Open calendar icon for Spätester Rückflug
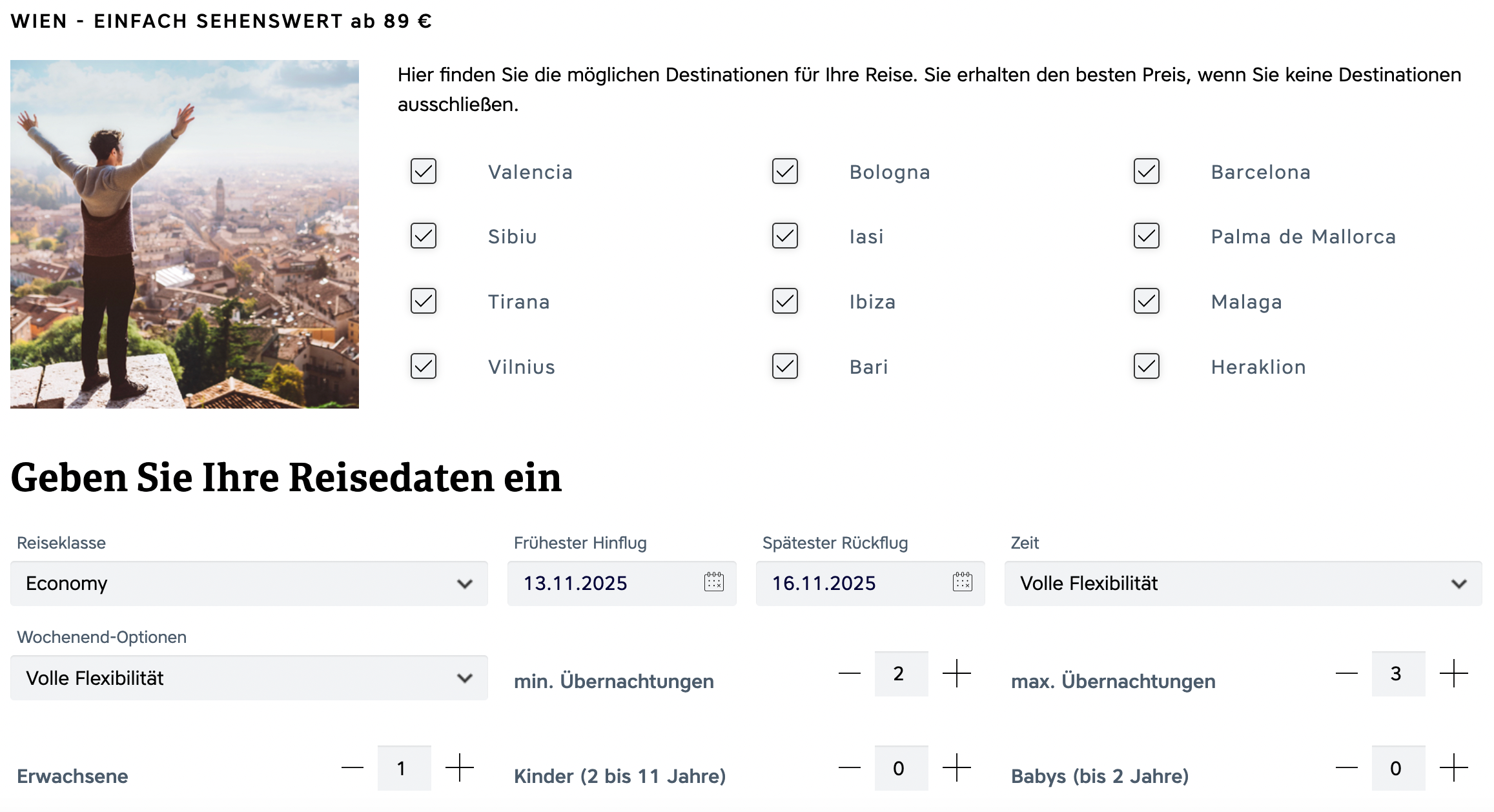The image size is (1494, 812). click(x=962, y=582)
